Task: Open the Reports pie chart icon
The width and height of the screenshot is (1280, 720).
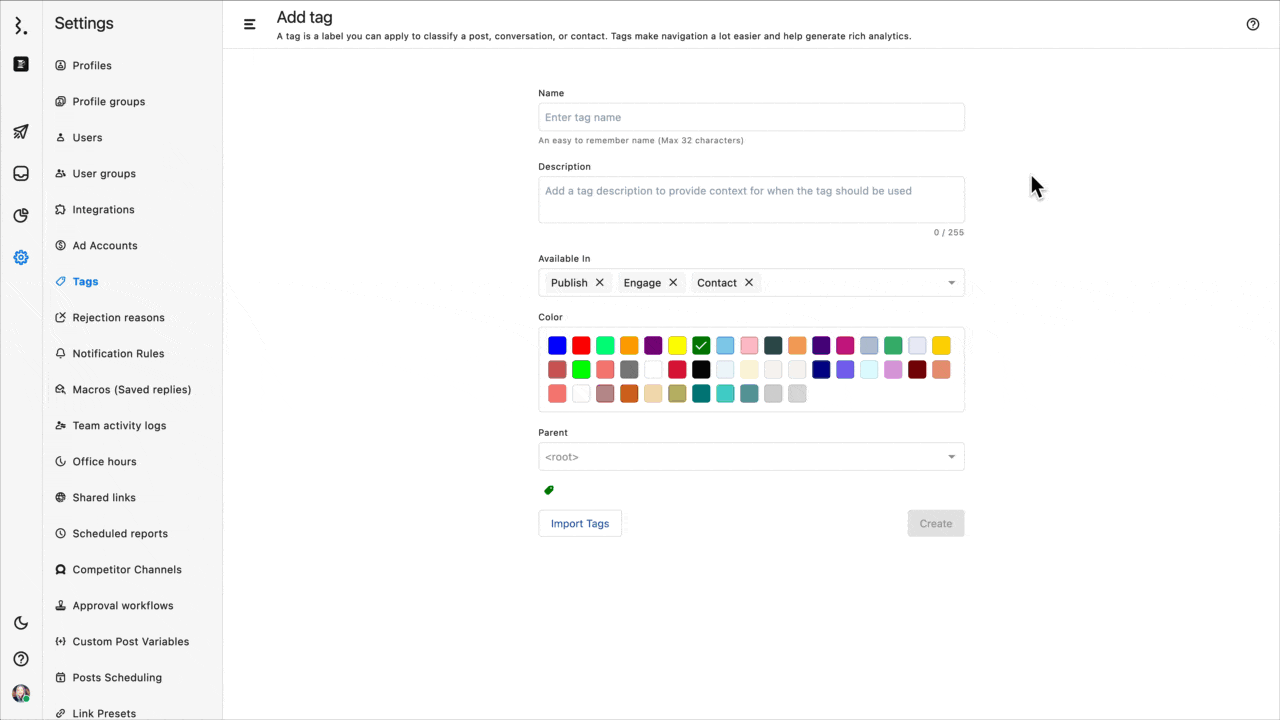Action: 20,215
